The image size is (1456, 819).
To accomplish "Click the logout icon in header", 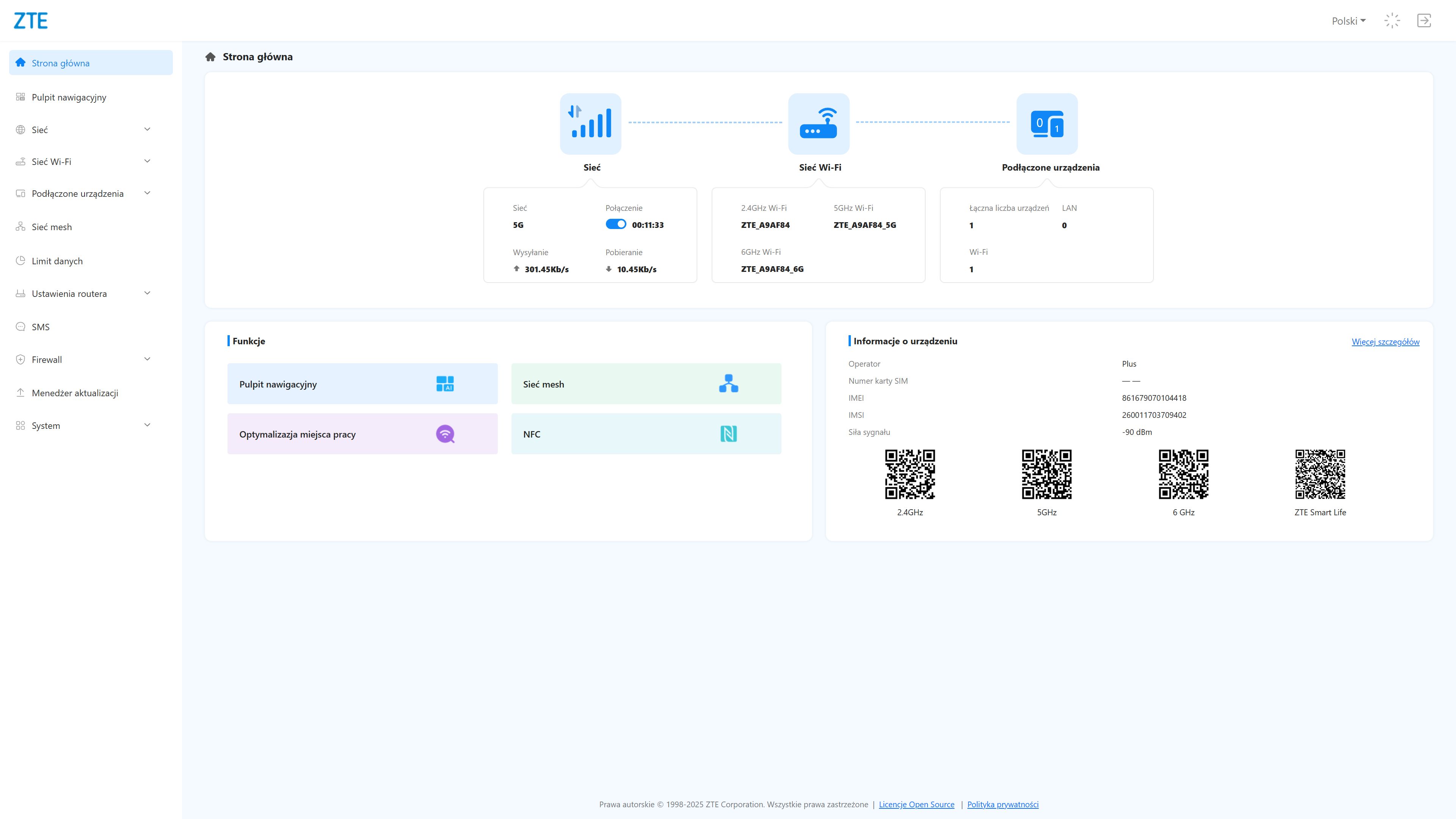I will [x=1424, y=21].
